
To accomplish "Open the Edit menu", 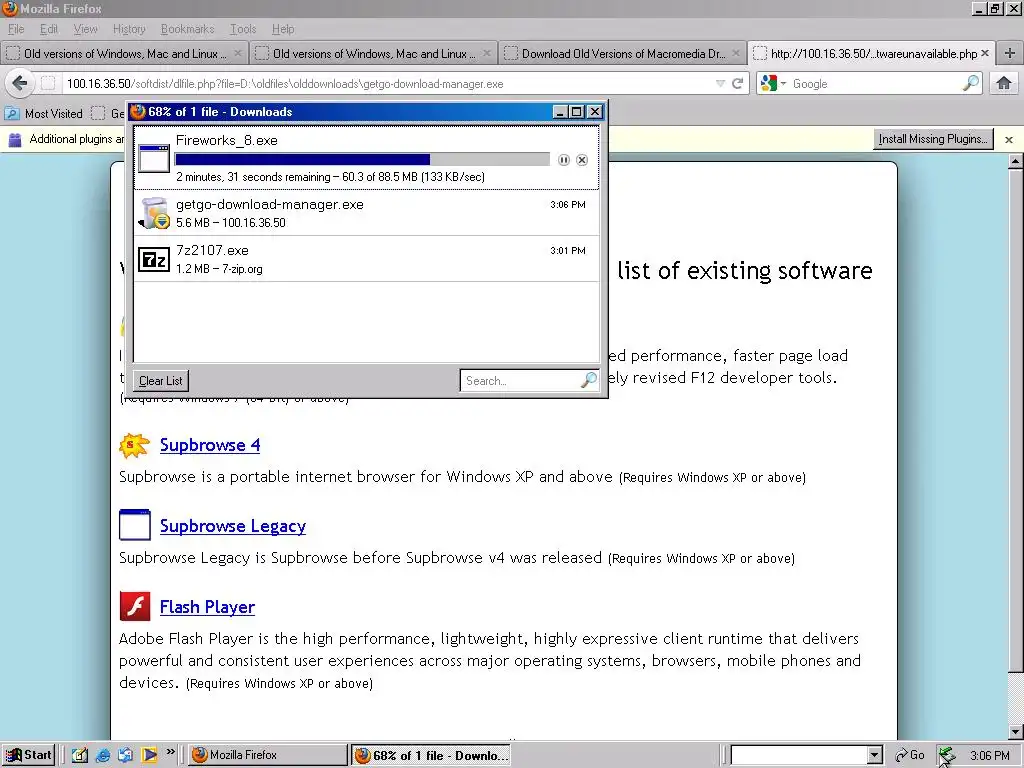I will point(48,29).
